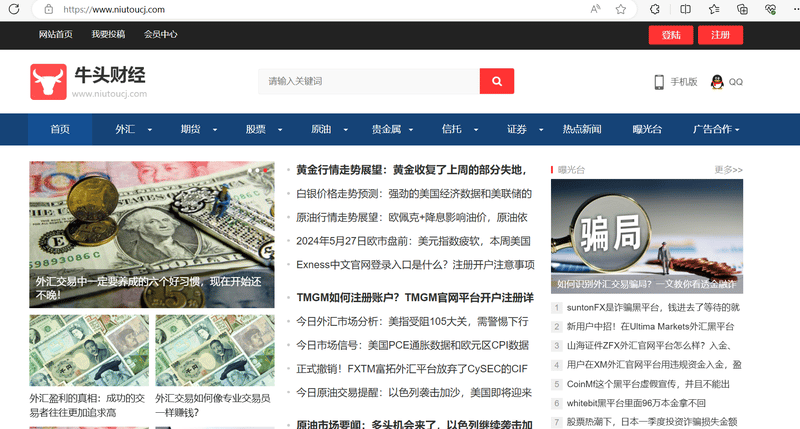Open article 今日原油交易提醒

[414, 393]
